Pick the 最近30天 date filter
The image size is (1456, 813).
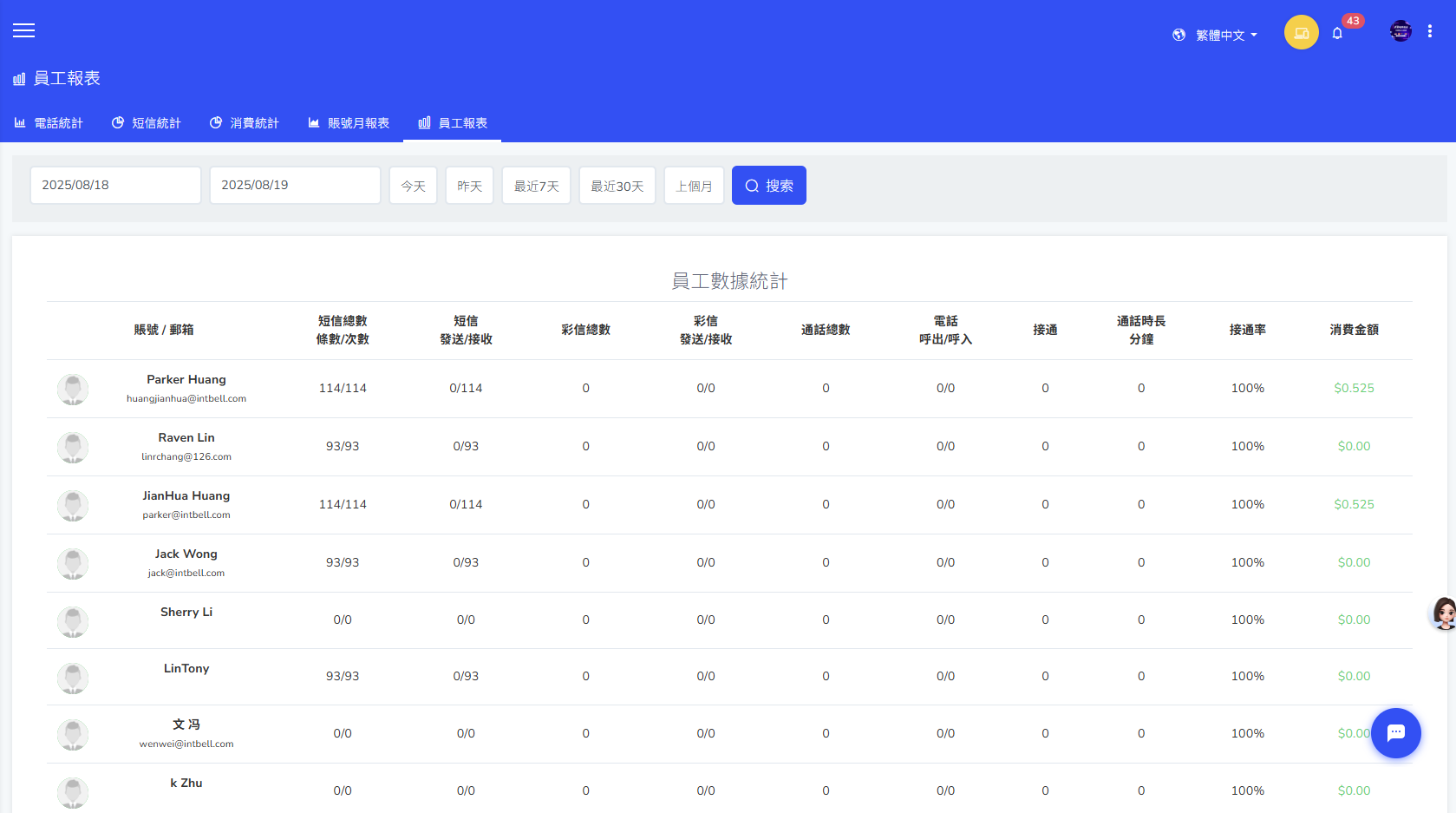617,186
